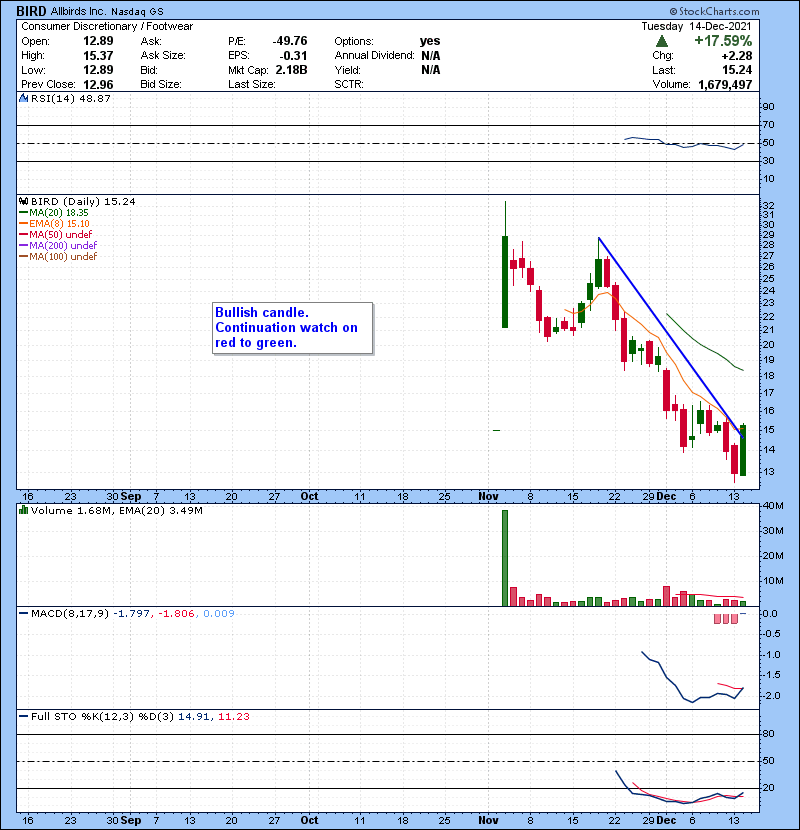Select the BIRD ticker symbol in the header
This screenshot has height=830, width=800.
31,11
